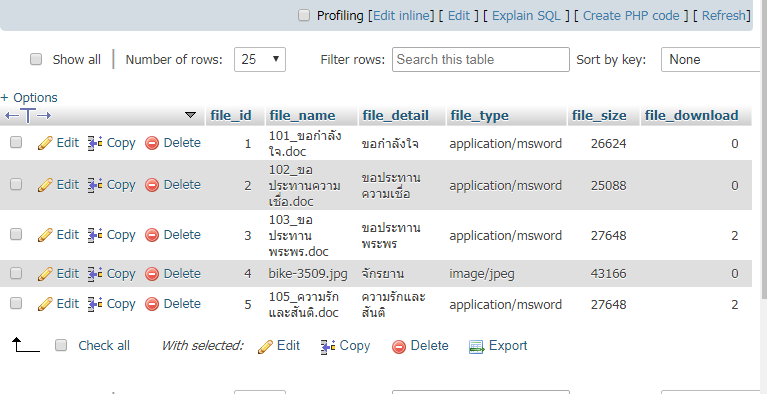Click file name 105_ความรักและสันติ.doc cell
Screen dimensions: 767x394
304,304
